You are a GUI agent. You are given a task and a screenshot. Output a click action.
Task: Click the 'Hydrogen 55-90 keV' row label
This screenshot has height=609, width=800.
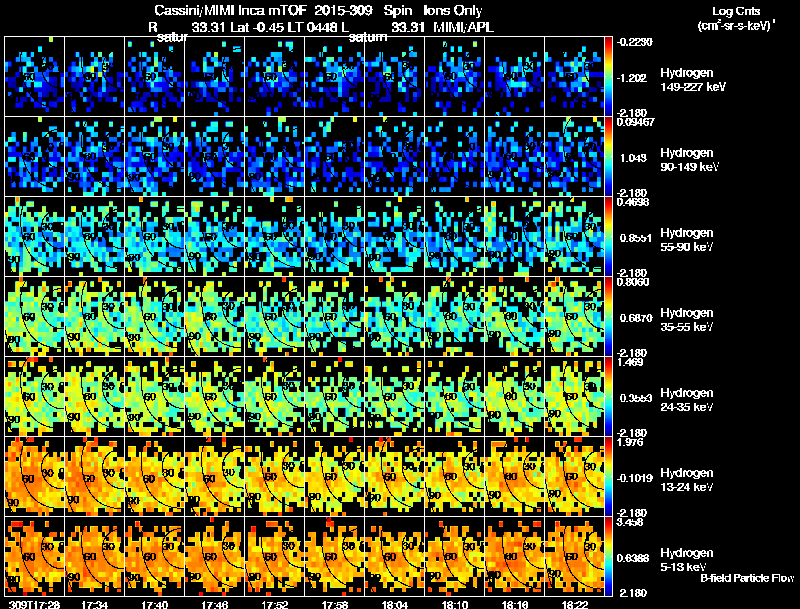(x=687, y=239)
